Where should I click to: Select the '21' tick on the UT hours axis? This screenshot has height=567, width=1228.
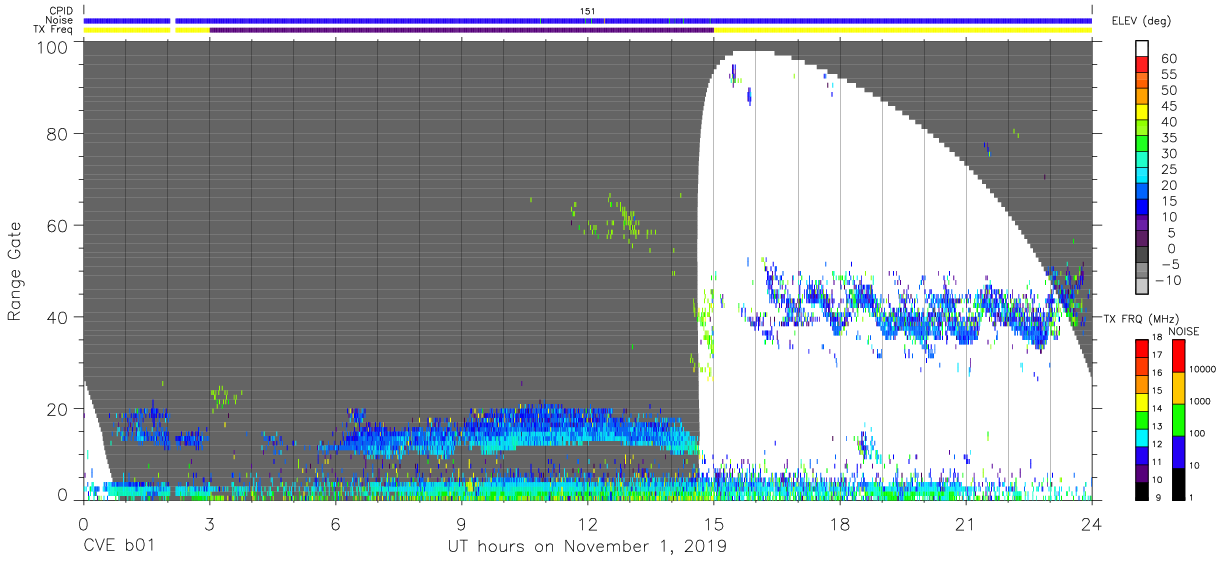coord(966,522)
